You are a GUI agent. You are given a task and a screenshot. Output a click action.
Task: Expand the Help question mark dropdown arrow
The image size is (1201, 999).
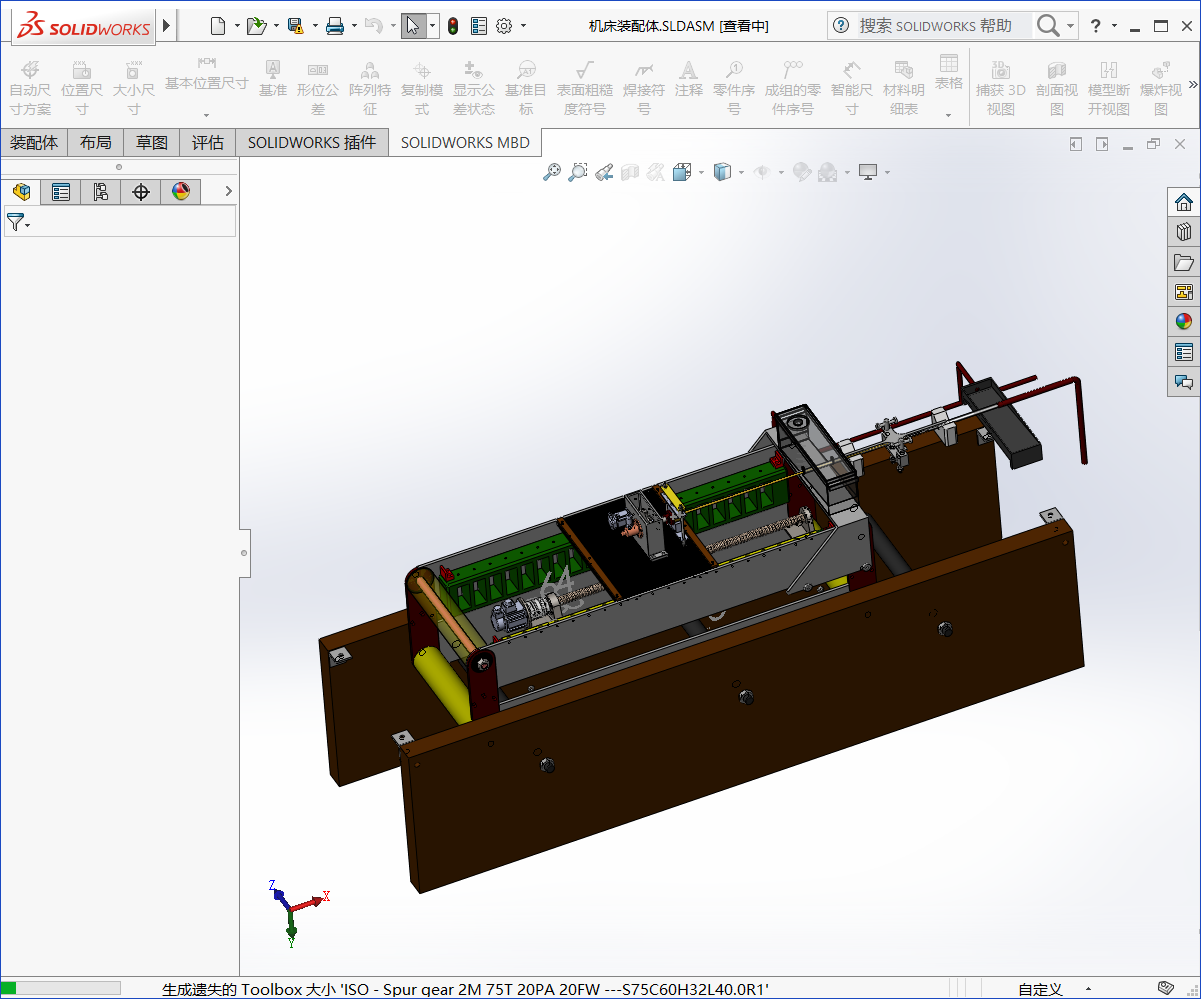tap(1114, 26)
